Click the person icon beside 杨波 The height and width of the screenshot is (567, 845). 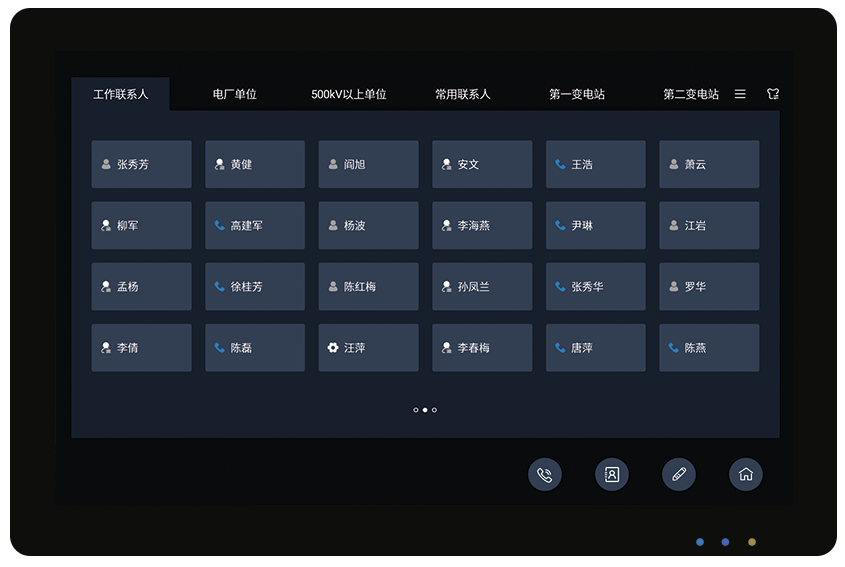(333, 225)
